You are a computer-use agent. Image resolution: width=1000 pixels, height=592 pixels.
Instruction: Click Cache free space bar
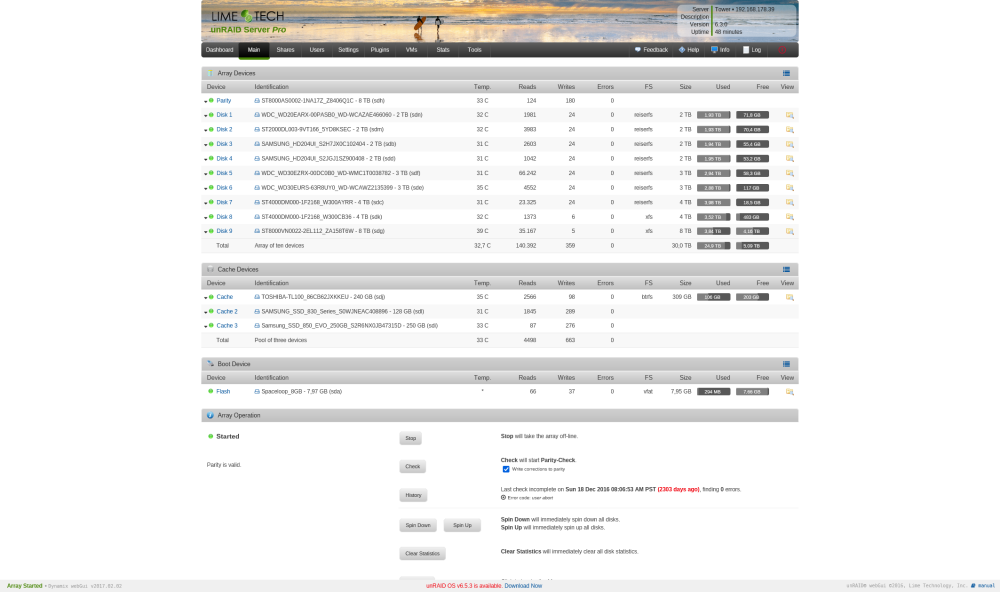click(752, 297)
